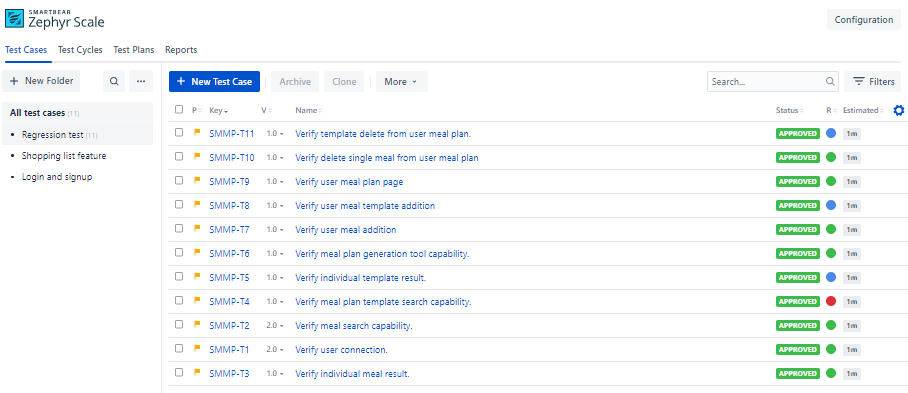This screenshot has height=393, width=908.
Task: Open Verify user meal plan page link
Action: (349, 182)
